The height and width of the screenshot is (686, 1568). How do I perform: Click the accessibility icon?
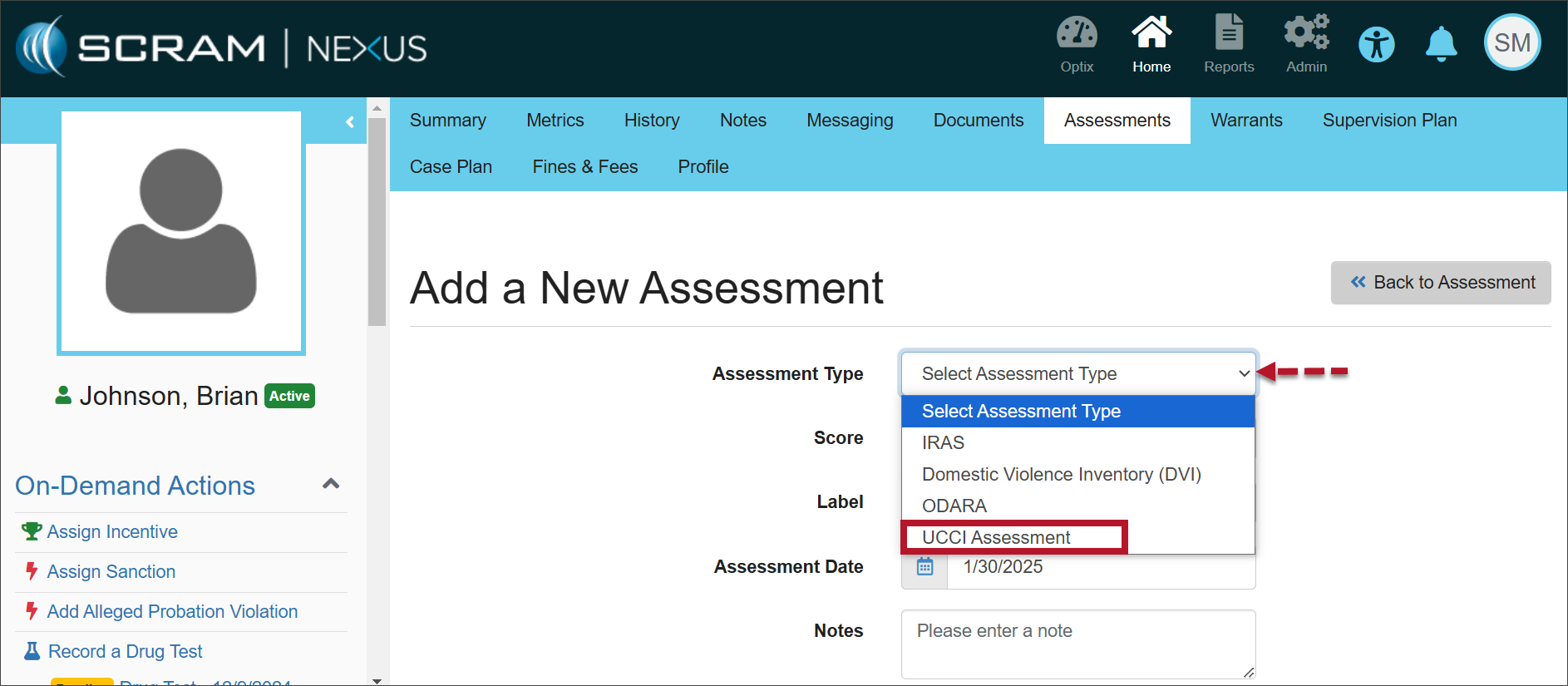1377,44
